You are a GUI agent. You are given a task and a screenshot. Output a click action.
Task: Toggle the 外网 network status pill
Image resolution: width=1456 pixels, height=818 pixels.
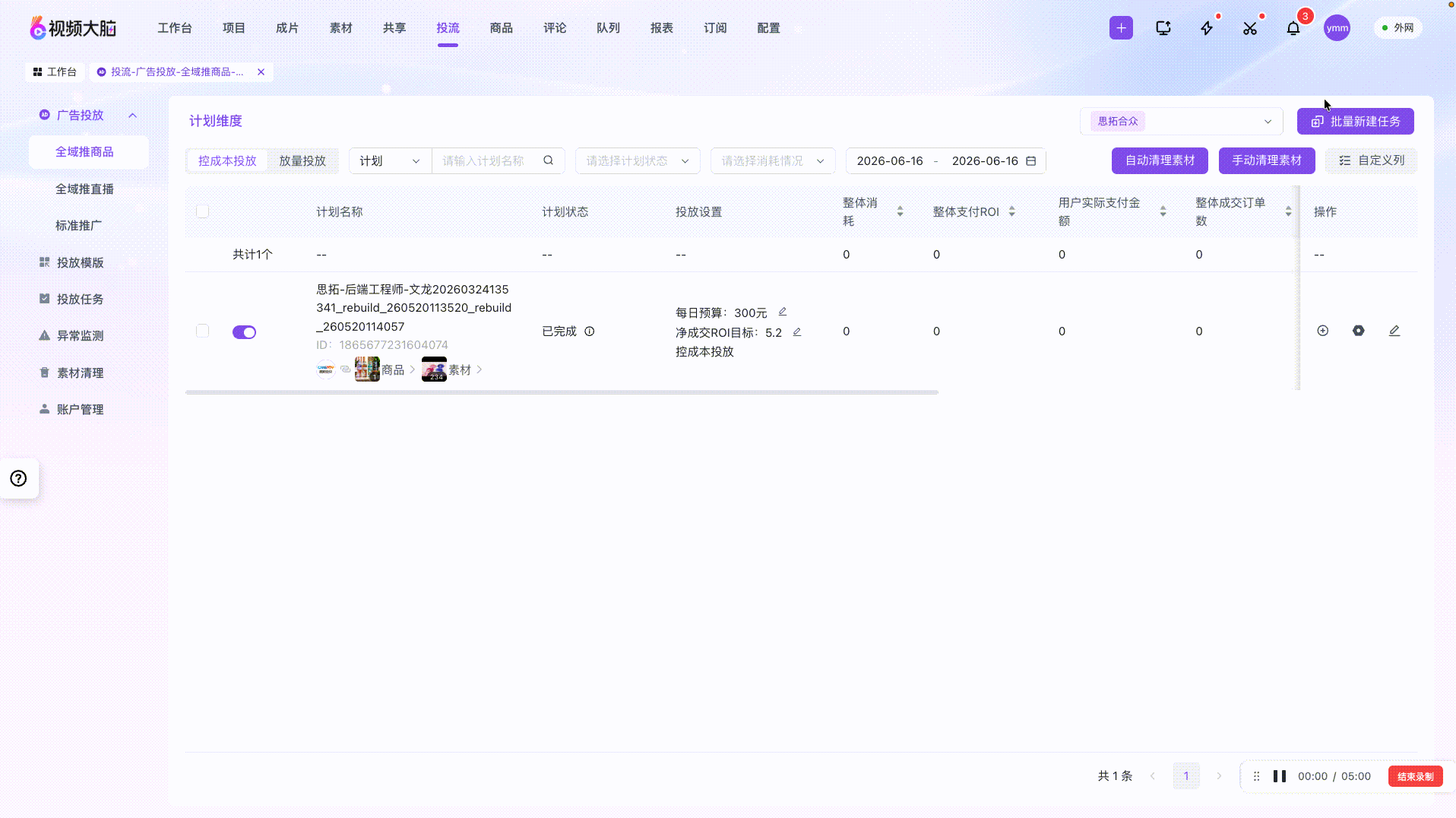click(1398, 28)
